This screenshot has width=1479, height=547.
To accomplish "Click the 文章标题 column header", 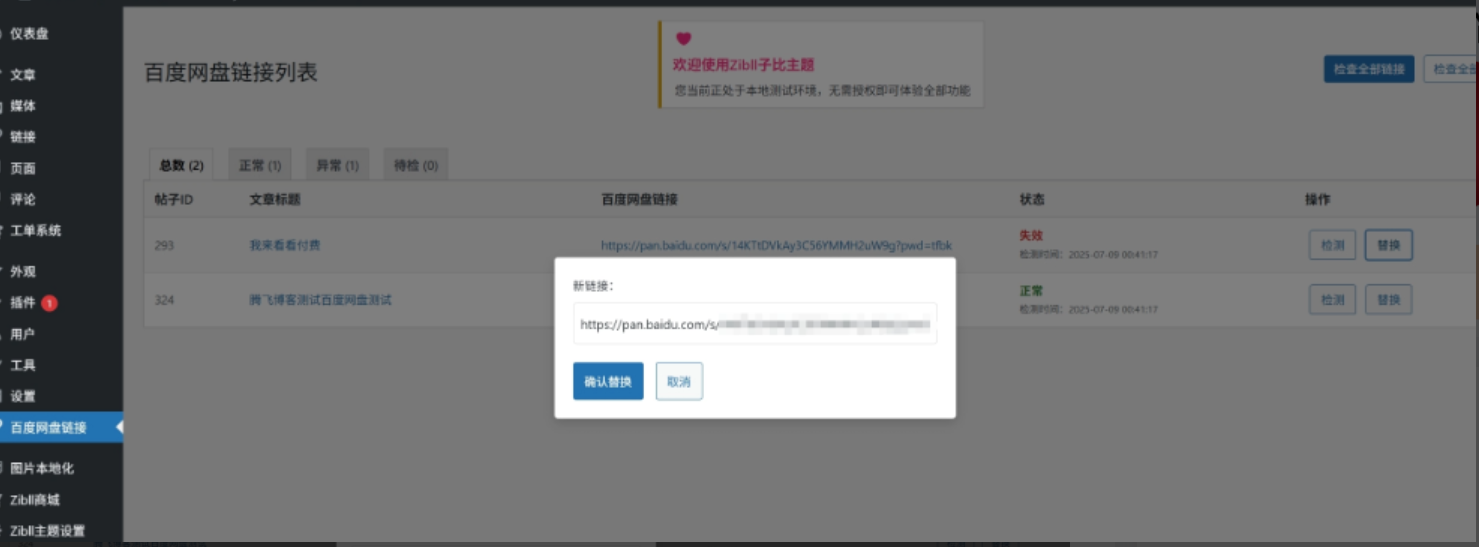I will click(275, 199).
